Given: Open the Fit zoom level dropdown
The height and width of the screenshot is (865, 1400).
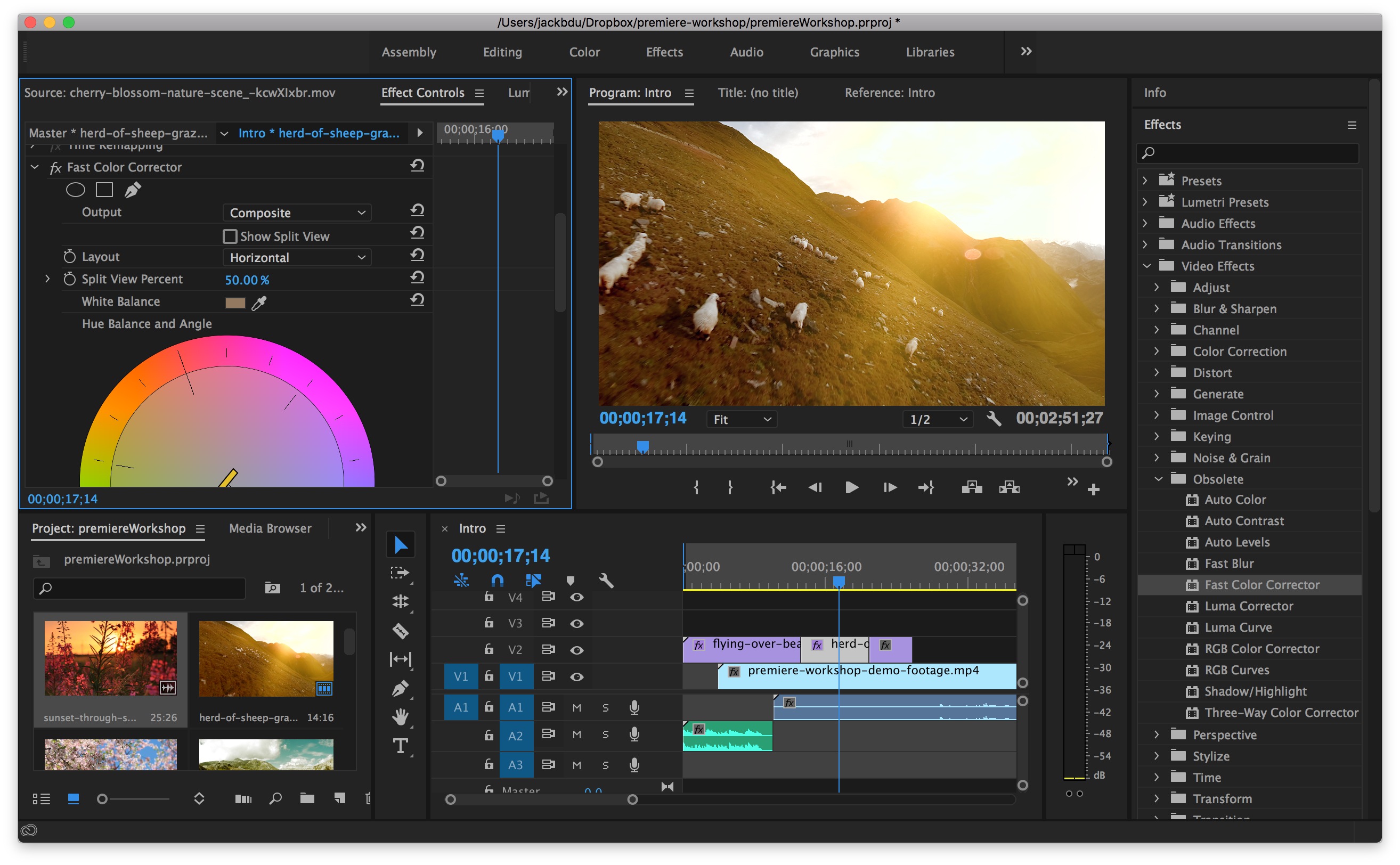Looking at the screenshot, I should 742,419.
